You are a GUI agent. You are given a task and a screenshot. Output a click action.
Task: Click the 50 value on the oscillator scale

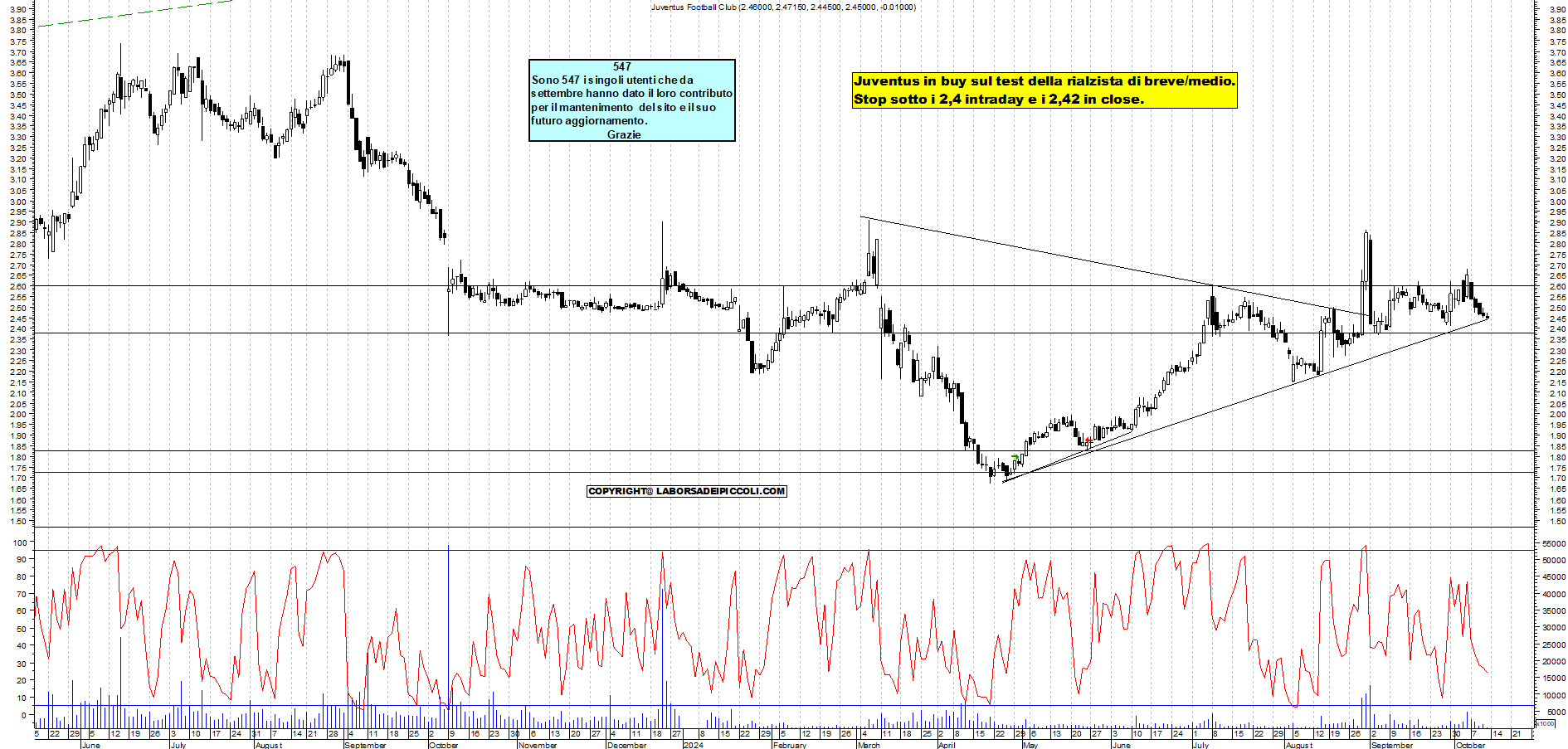22,629
